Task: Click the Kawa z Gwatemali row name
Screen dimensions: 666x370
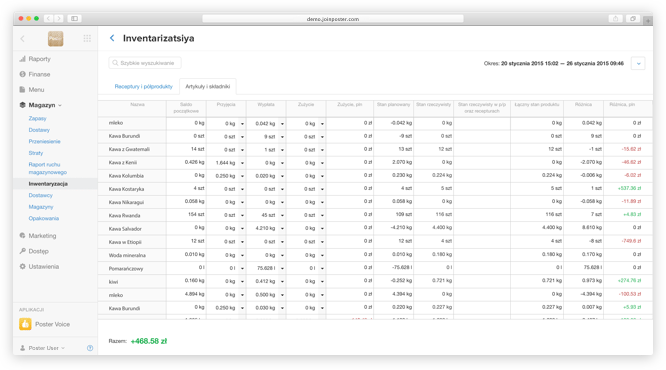Action: (x=129, y=150)
